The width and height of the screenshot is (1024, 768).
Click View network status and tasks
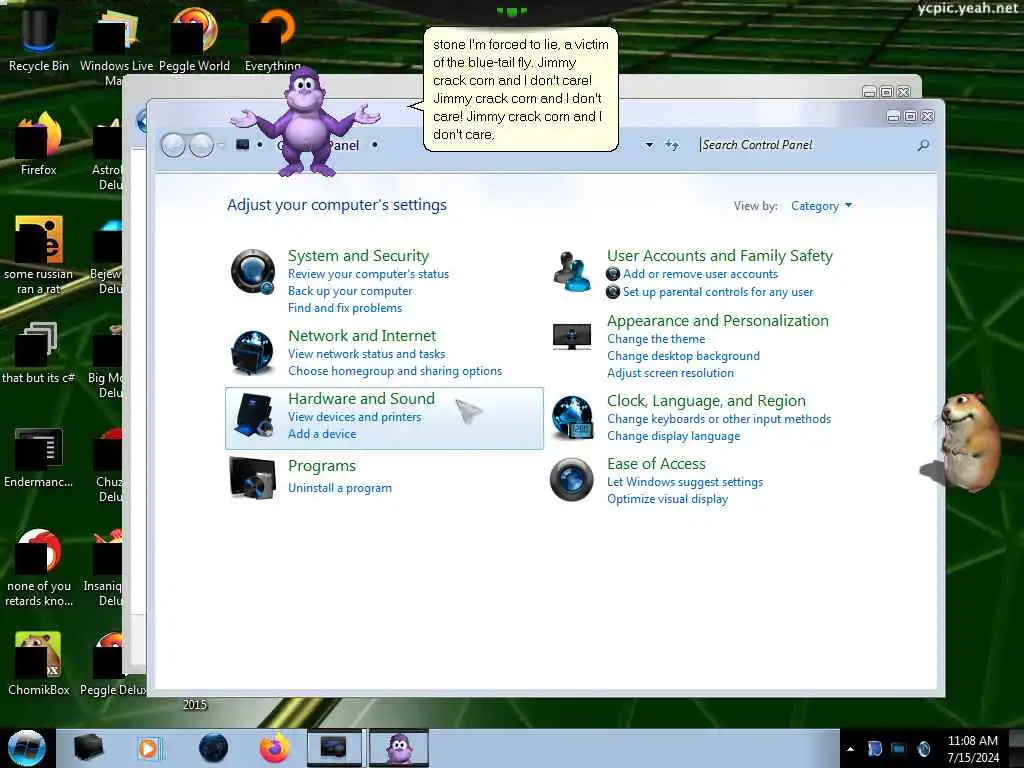click(x=366, y=354)
